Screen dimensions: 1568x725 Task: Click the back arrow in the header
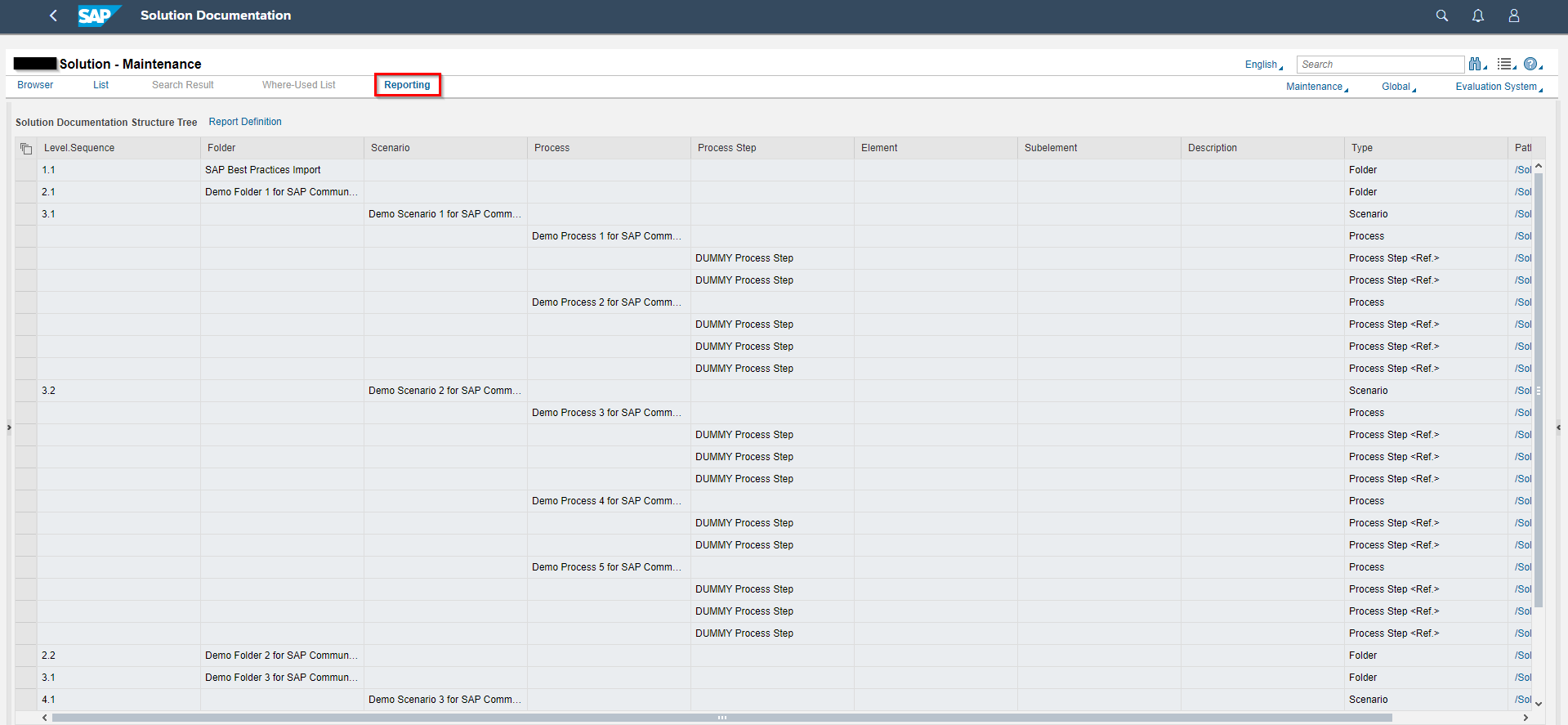(53, 16)
